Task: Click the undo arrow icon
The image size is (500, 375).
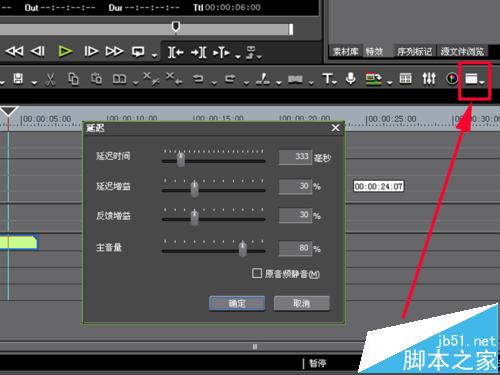Action: (x=198, y=79)
